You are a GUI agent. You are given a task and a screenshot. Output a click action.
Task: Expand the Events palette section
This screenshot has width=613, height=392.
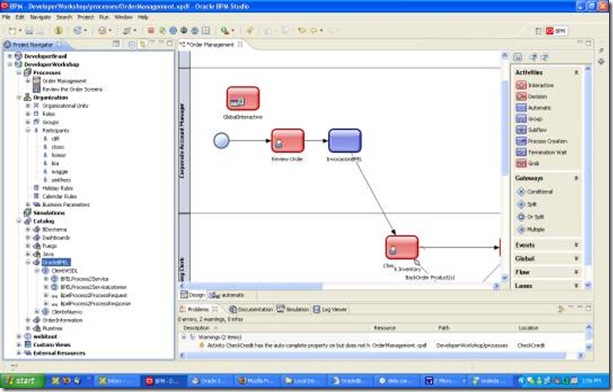(x=576, y=245)
